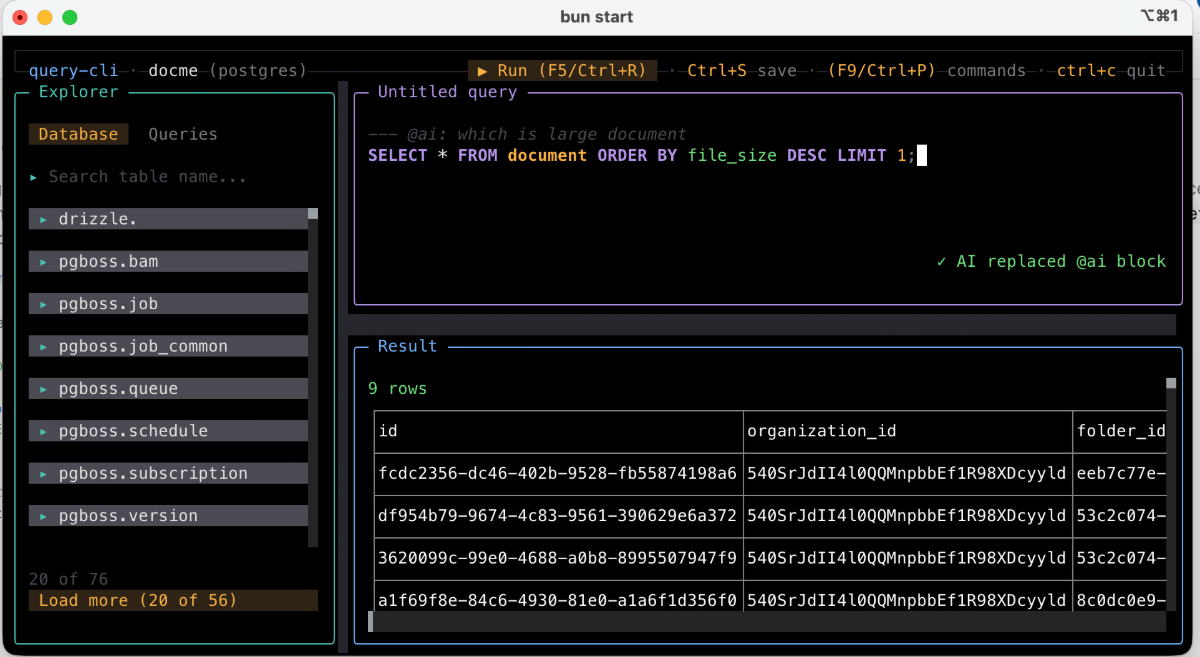Expand the pgboss.job_common arrow
Screen dimensions: 1200x657
coord(44,347)
